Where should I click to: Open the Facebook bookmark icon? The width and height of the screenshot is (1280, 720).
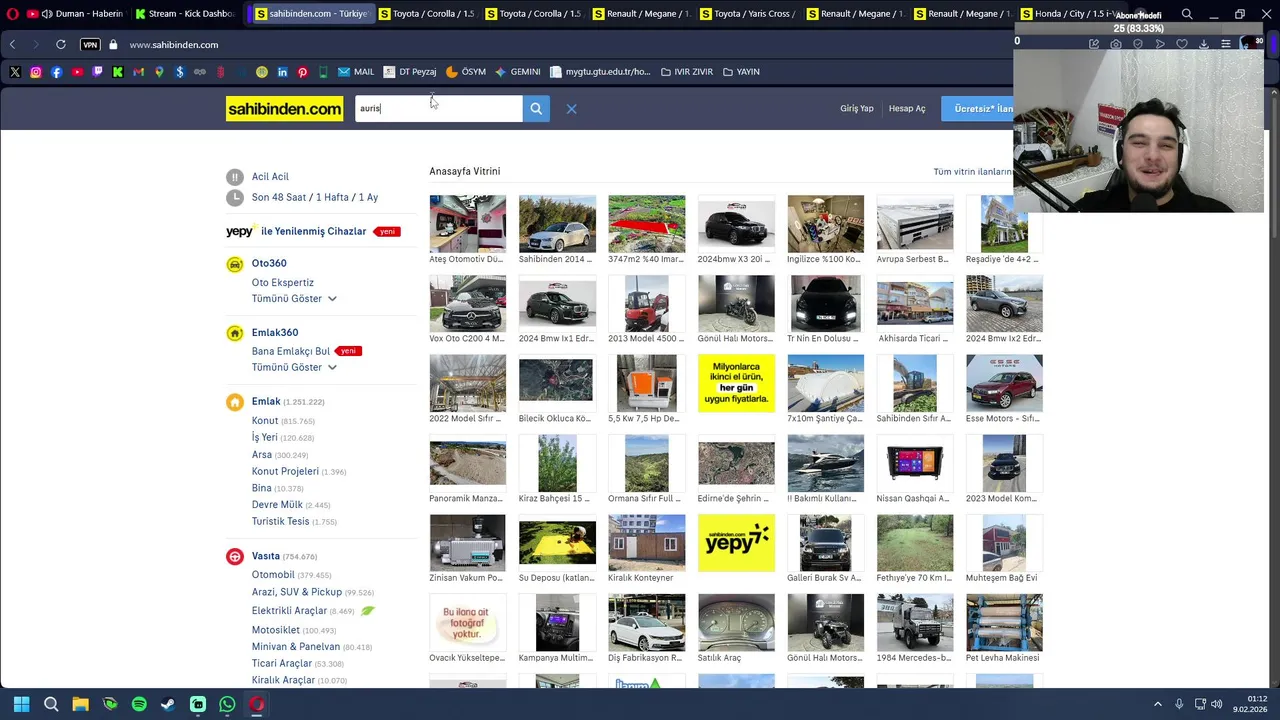(56, 72)
